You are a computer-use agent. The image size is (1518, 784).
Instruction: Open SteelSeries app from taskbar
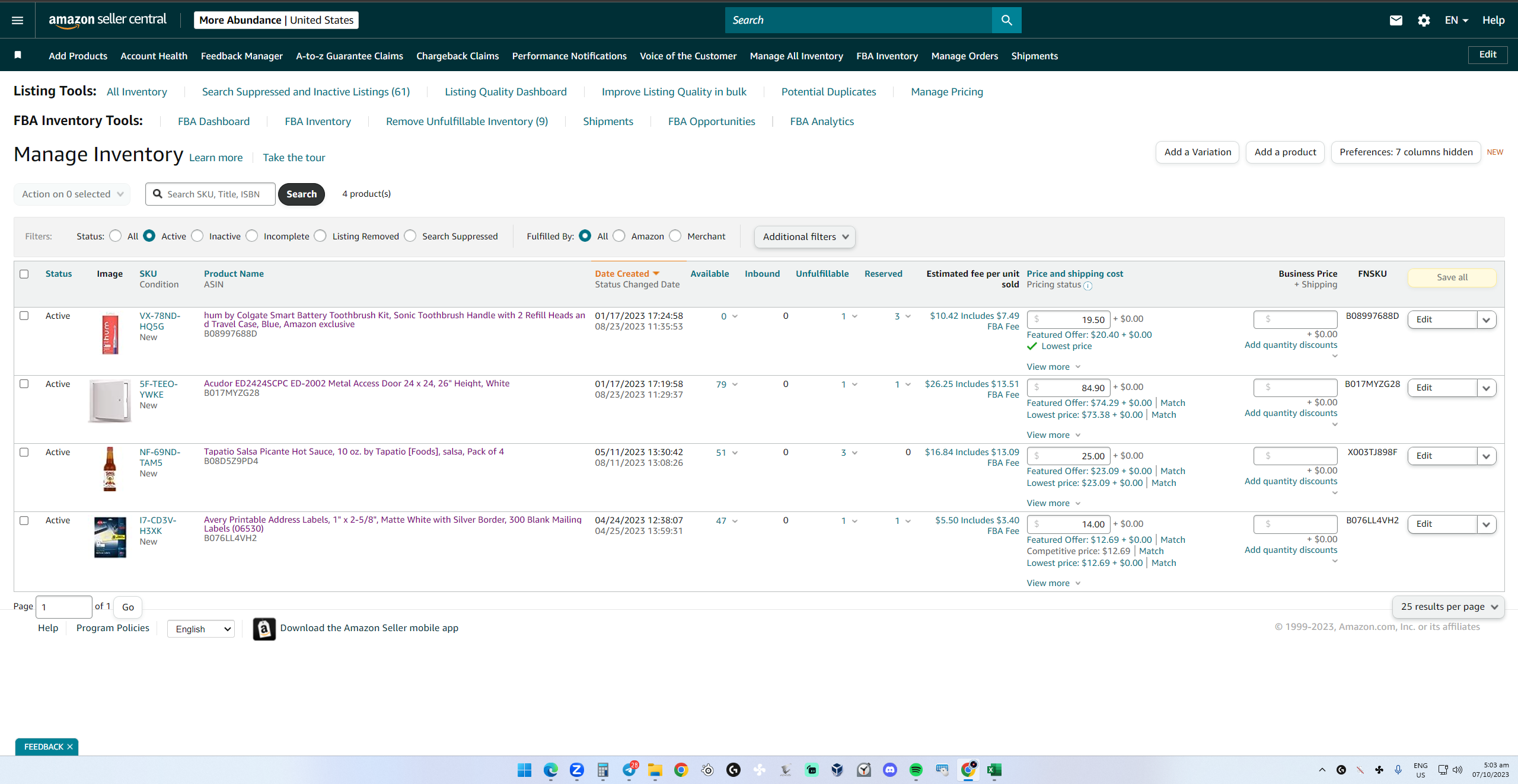tap(707, 770)
